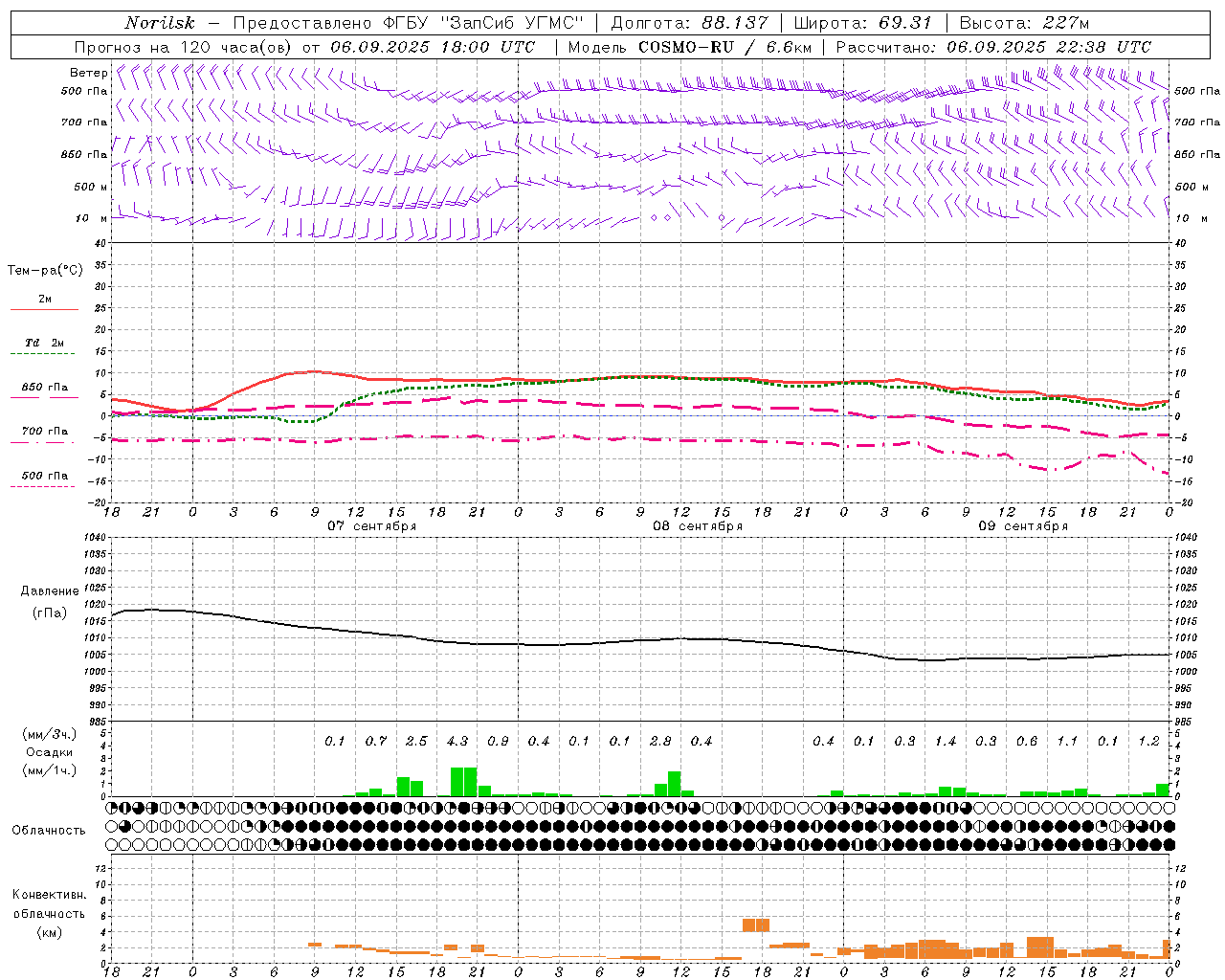Click the "700 гПа" temperature legend entry
This screenshot has height=980, width=1225.
coord(45,431)
